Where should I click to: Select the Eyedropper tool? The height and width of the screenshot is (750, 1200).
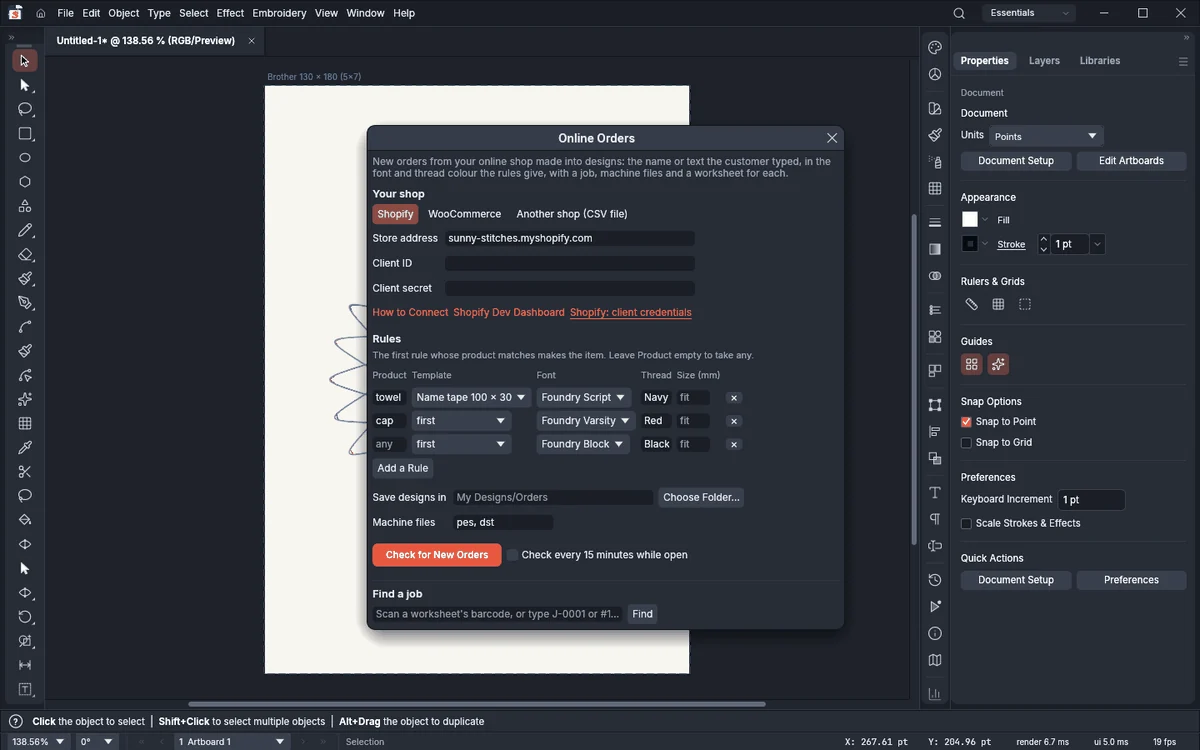[x=26, y=448]
